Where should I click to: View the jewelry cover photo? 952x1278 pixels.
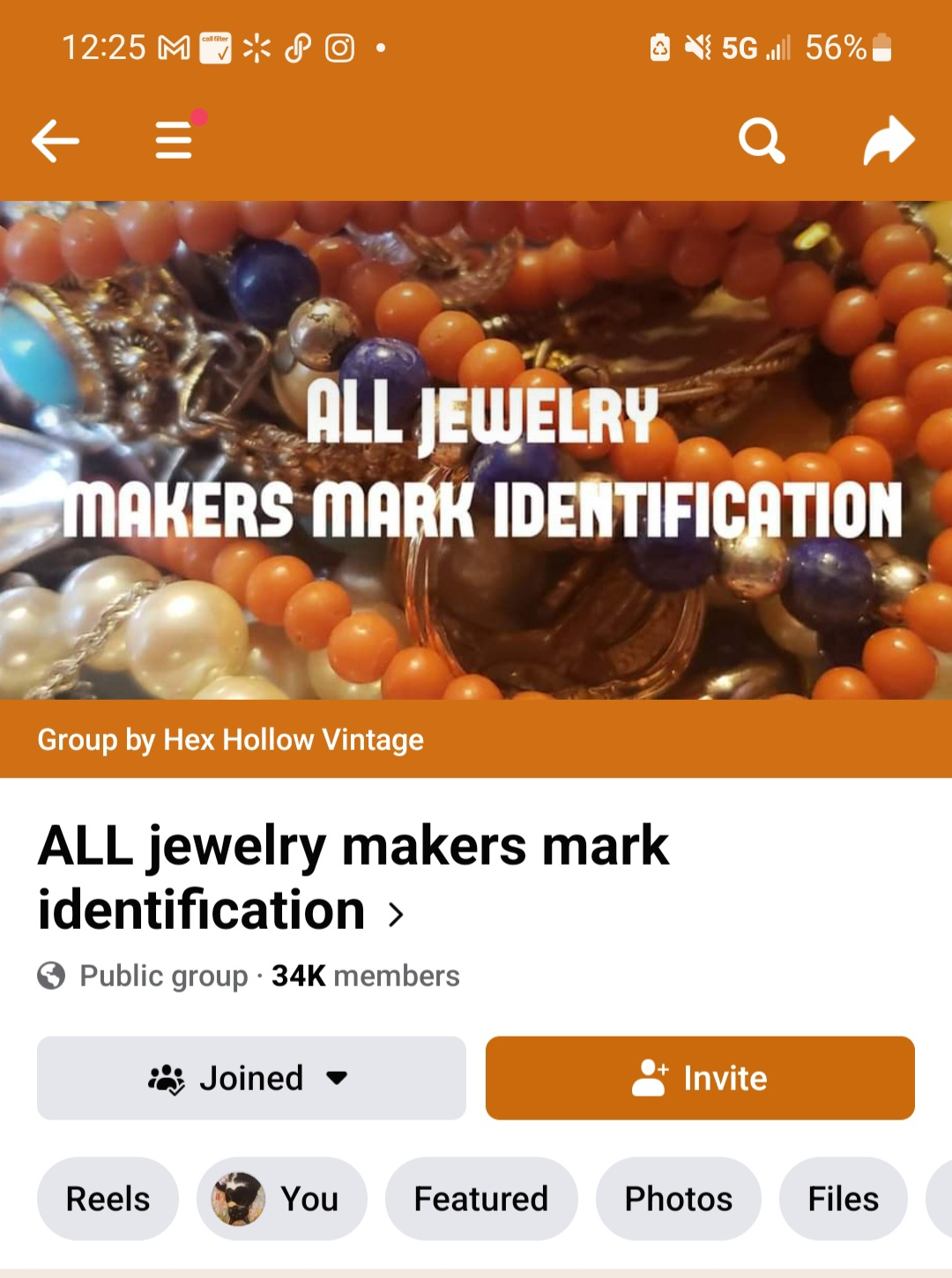(x=476, y=450)
